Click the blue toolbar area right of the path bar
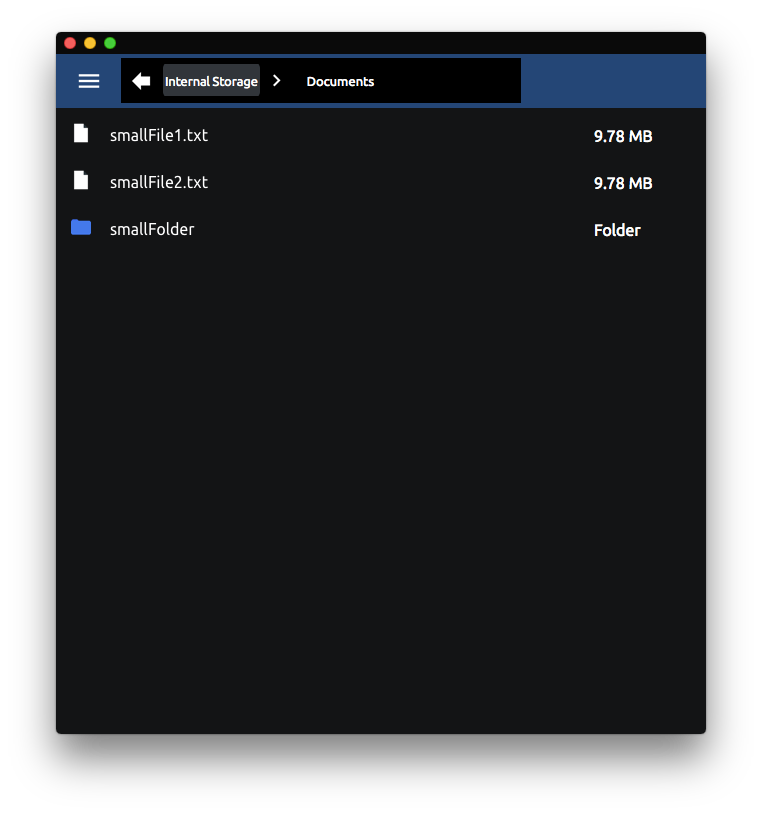This screenshot has width=762, height=814. point(612,81)
